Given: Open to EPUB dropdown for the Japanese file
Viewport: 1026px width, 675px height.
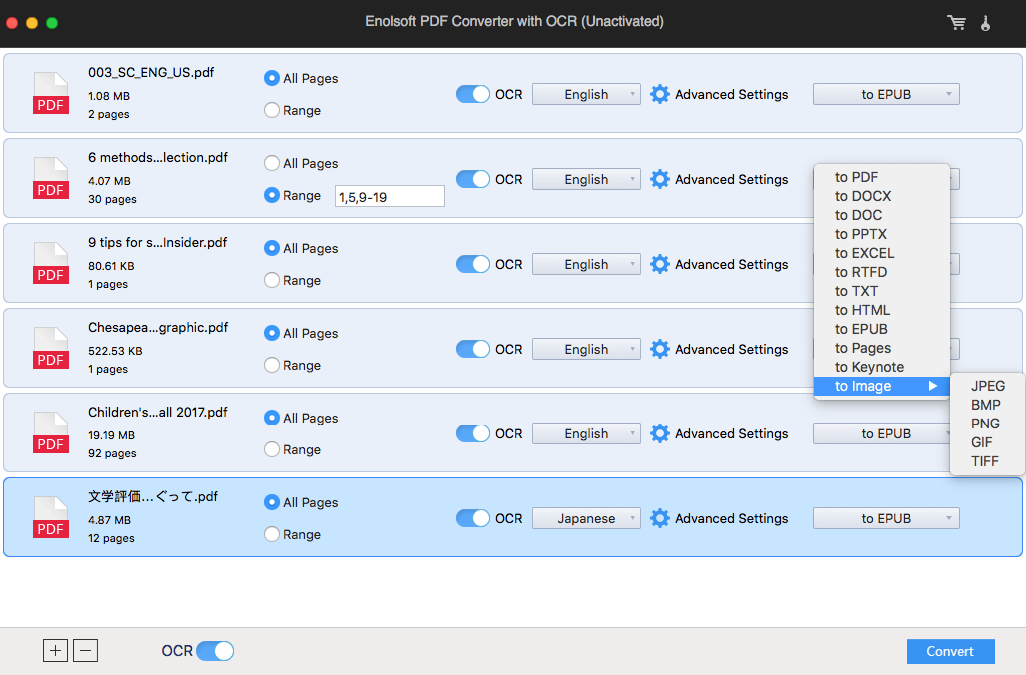Looking at the screenshot, I should tap(886, 518).
